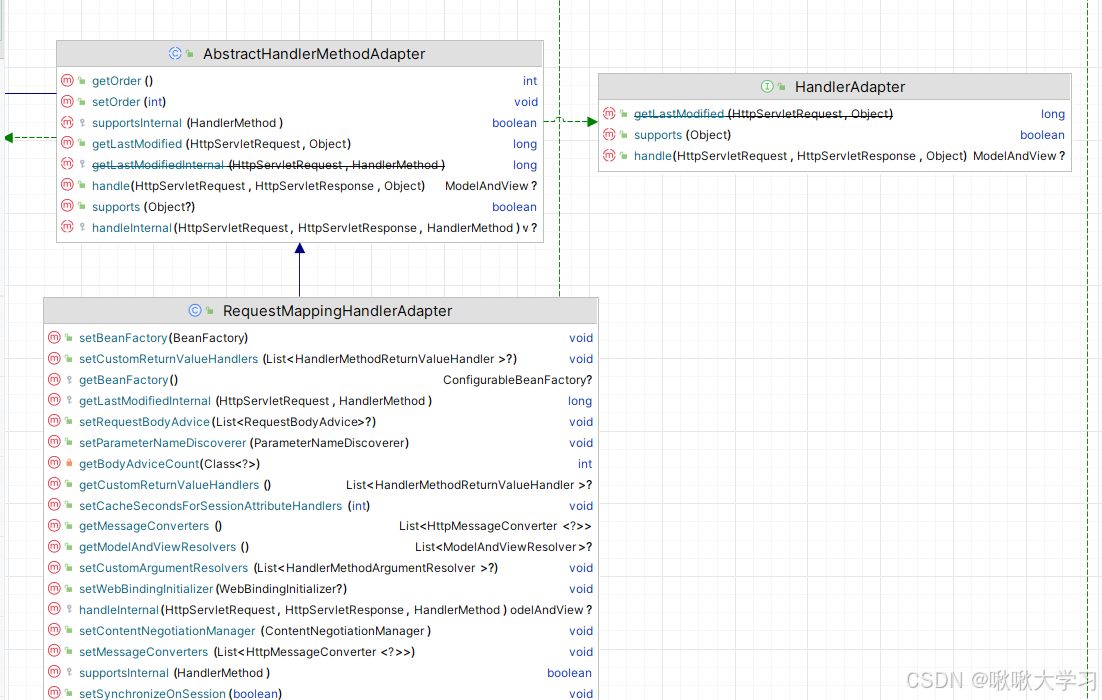
Task: Select supportsInternal (HandlerMethod) in AbstractHandlerMethodAdapter
Action: pyautogui.click(x=188, y=123)
